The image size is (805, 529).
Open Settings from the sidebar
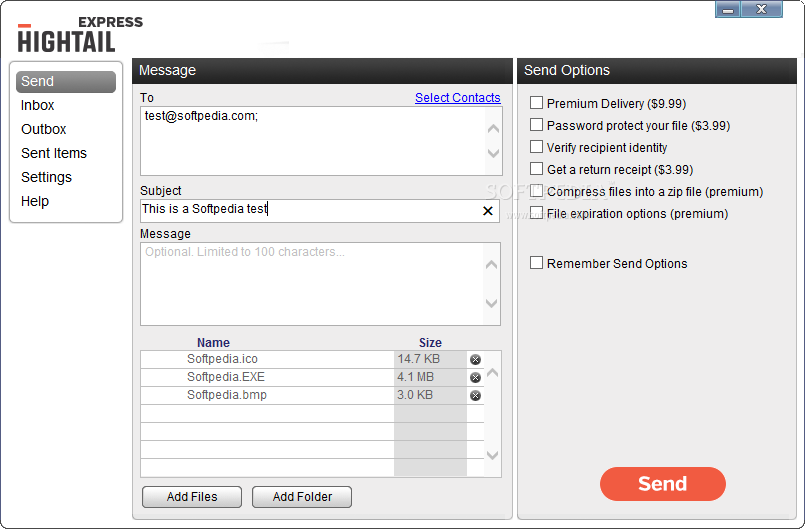point(46,178)
